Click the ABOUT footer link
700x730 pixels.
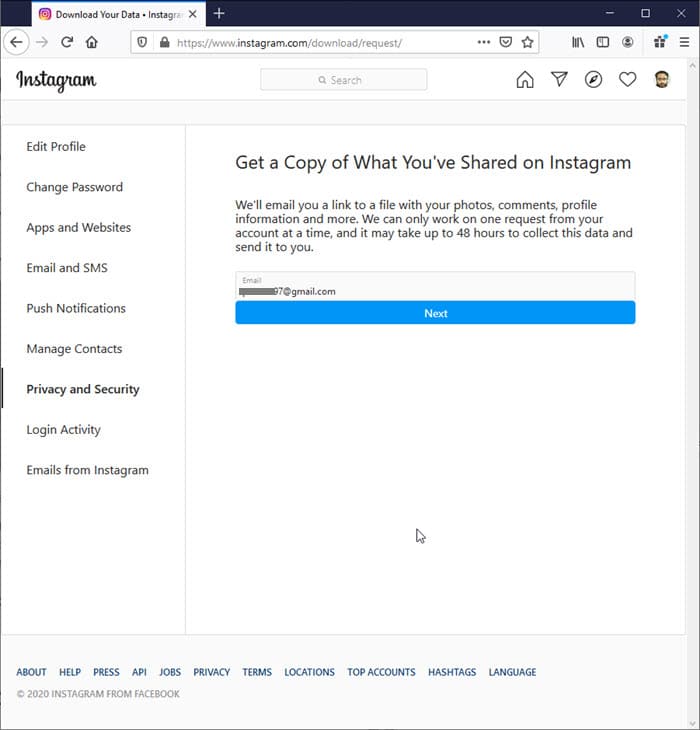tap(31, 672)
